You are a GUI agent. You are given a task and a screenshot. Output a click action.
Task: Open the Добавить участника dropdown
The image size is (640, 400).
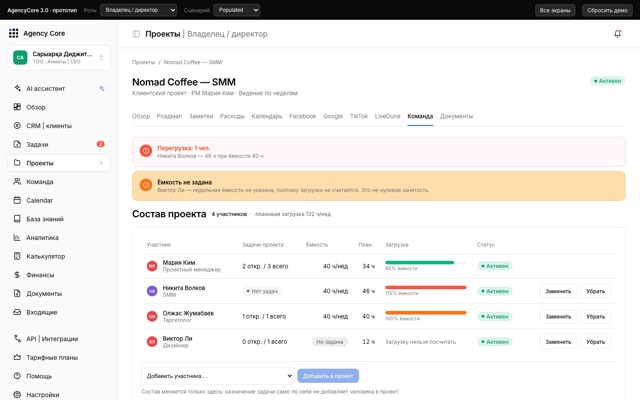coord(218,376)
